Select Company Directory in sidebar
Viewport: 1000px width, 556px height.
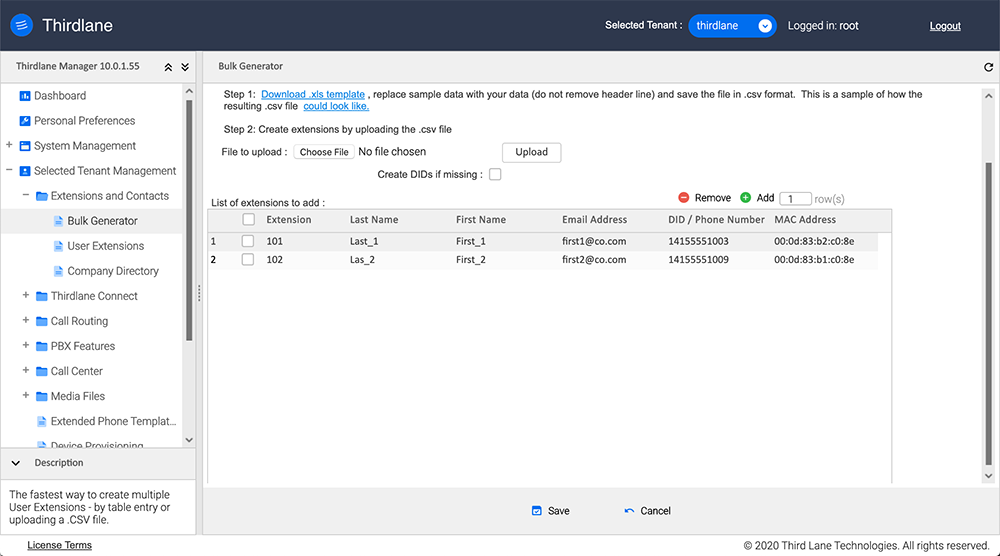112,271
